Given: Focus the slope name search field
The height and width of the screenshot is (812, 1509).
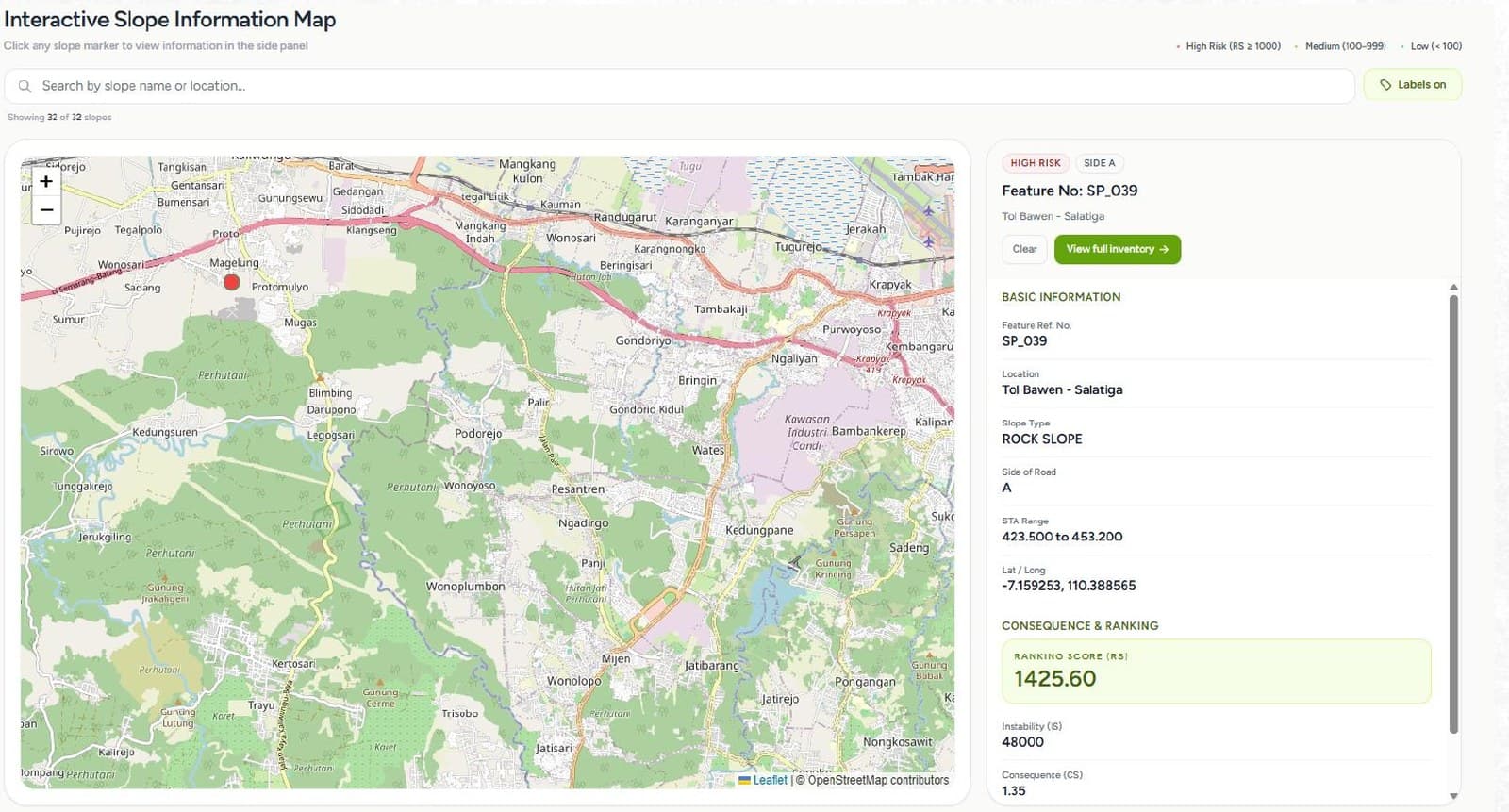Looking at the screenshot, I should click(679, 86).
